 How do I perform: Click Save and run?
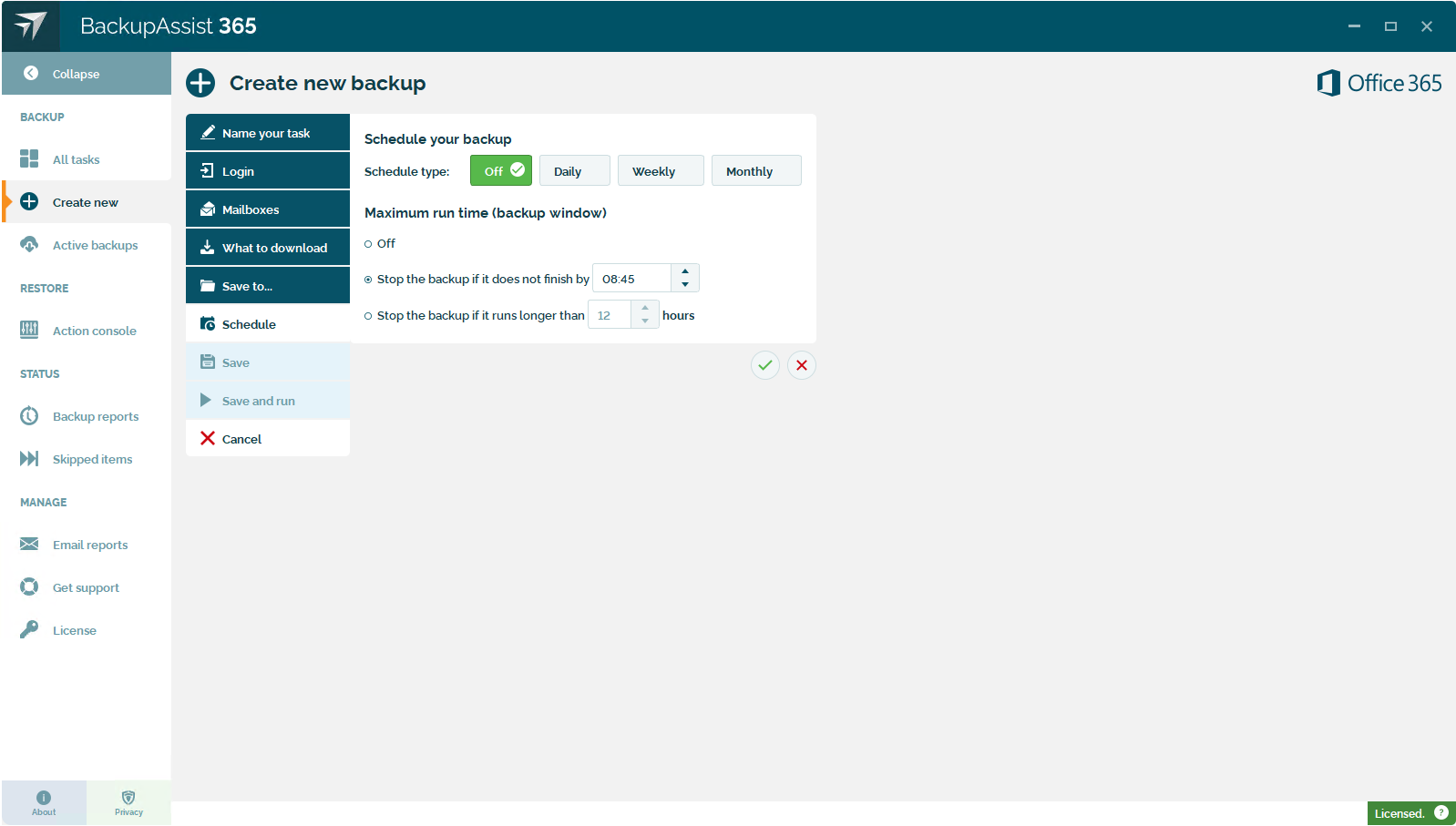pyautogui.click(x=268, y=400)
